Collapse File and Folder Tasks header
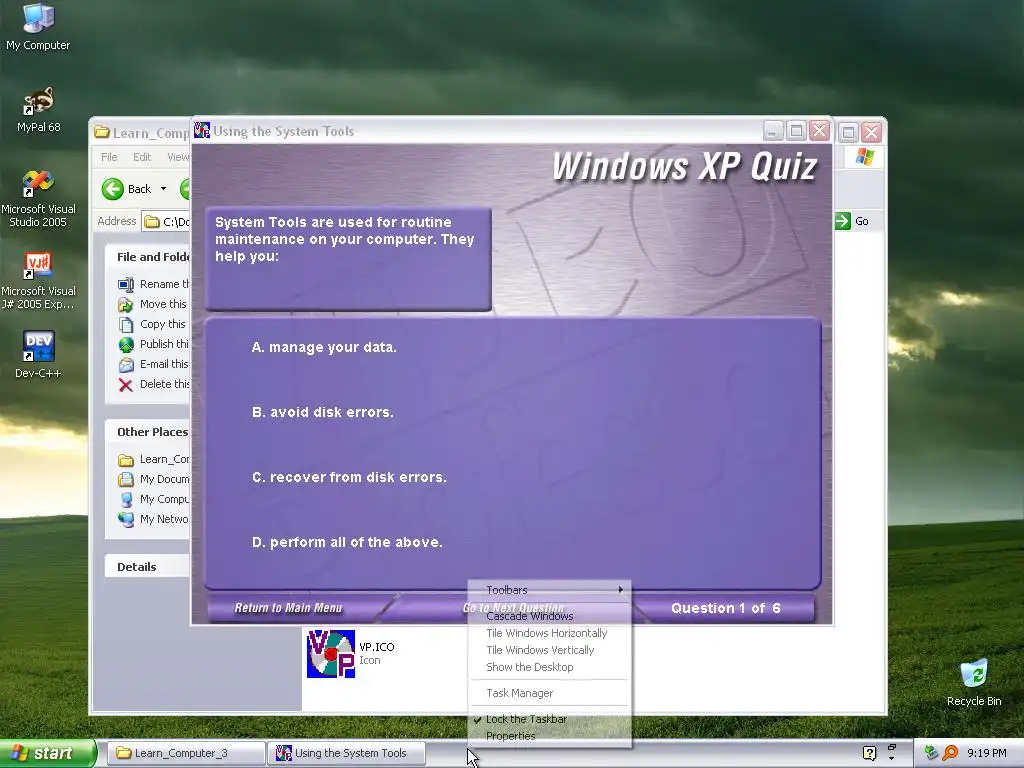The image size is (1024, 768). (147, 257)
